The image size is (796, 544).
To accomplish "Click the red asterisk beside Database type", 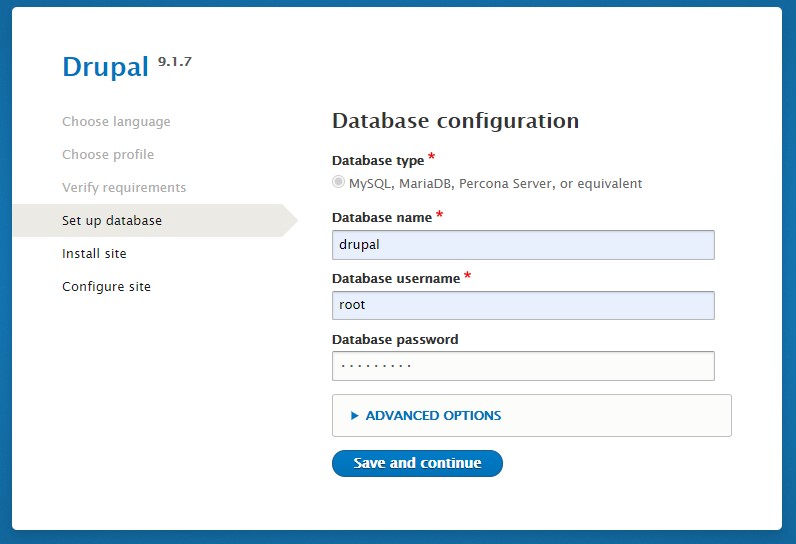I will point(431,158).
